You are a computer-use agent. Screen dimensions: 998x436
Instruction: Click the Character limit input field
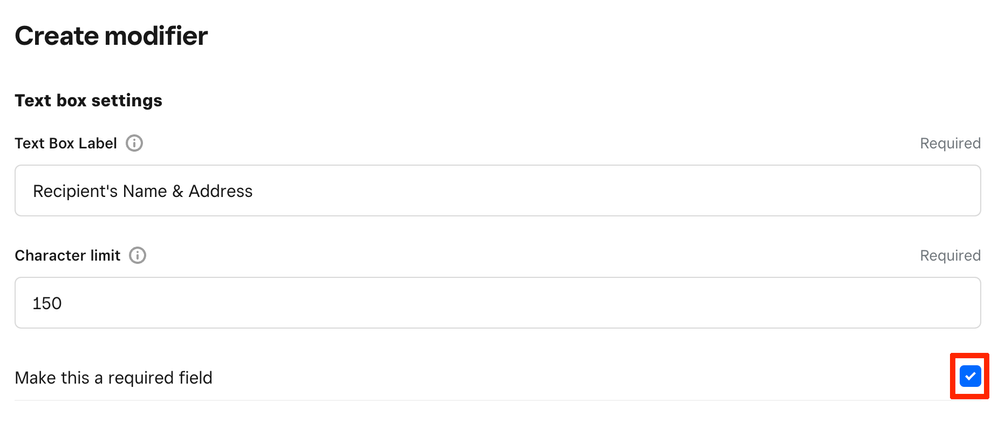coord(497,303)
